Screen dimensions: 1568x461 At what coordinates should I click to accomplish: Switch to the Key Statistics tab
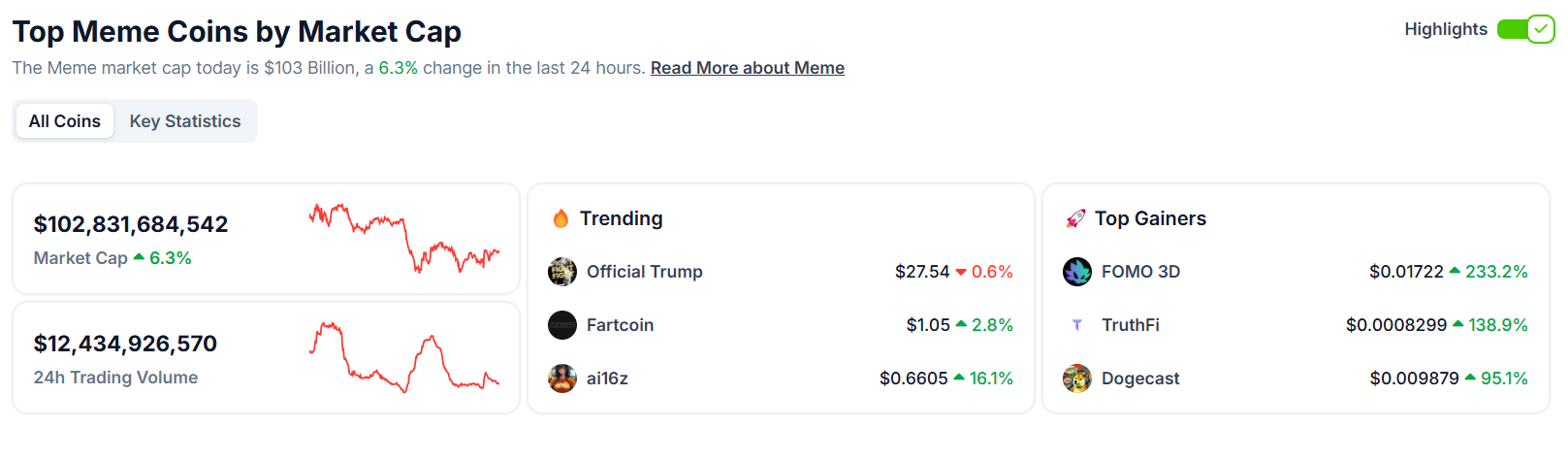tap(185, 121)
